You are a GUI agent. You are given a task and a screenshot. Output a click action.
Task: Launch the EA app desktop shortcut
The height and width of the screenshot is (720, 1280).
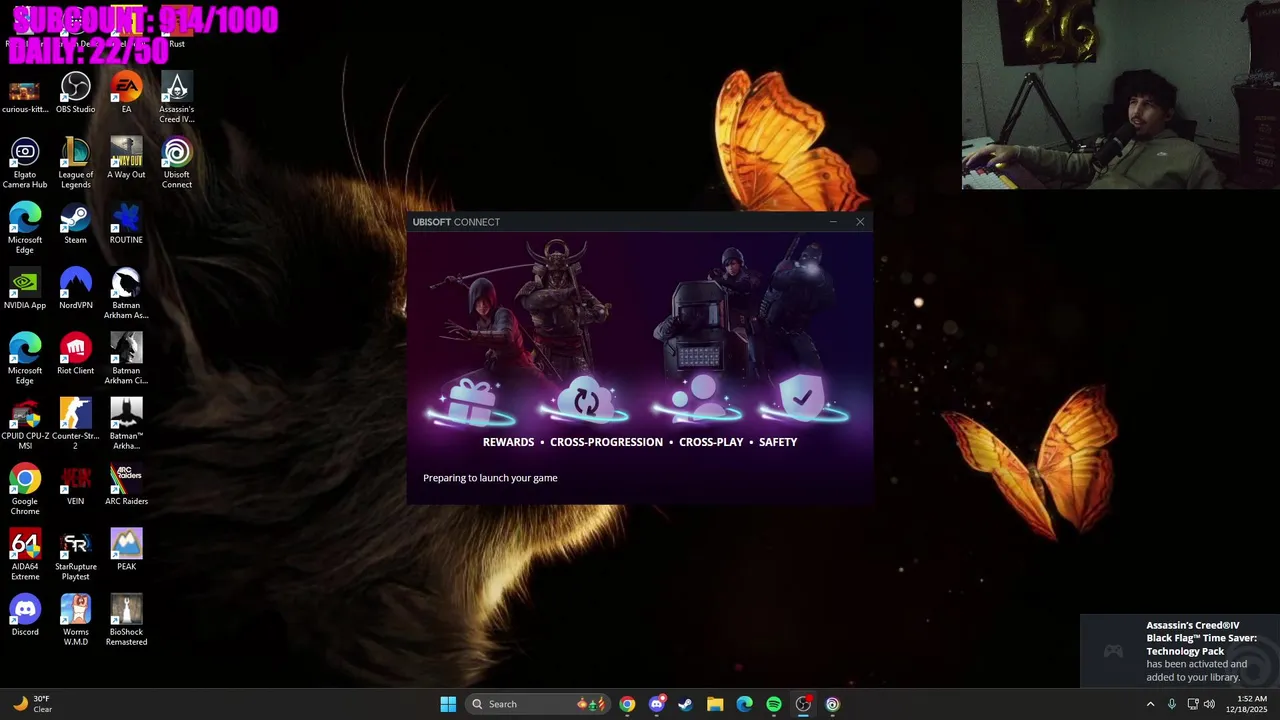[x=126, y=93]
